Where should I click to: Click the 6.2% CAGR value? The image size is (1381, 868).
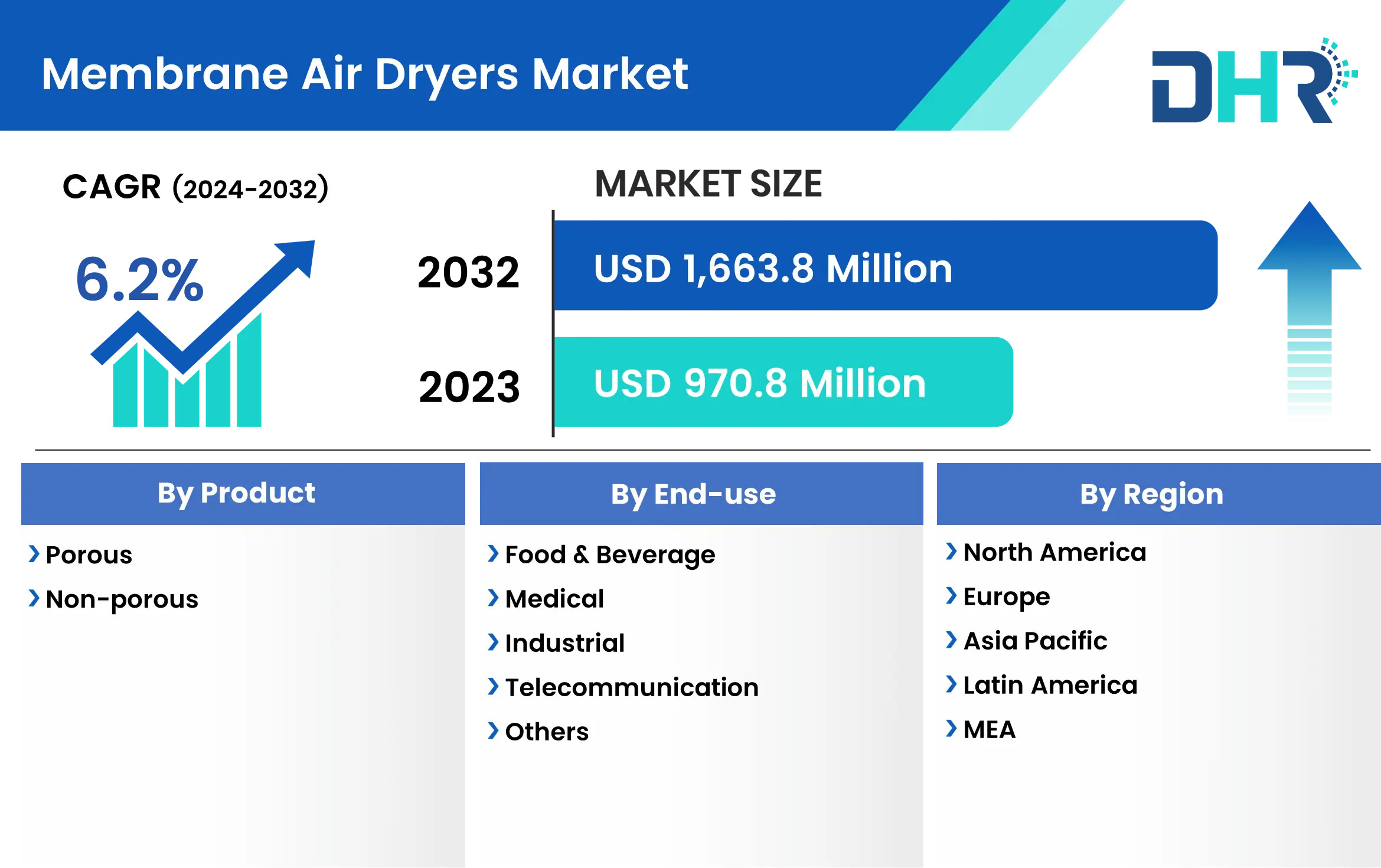point(140,279)
